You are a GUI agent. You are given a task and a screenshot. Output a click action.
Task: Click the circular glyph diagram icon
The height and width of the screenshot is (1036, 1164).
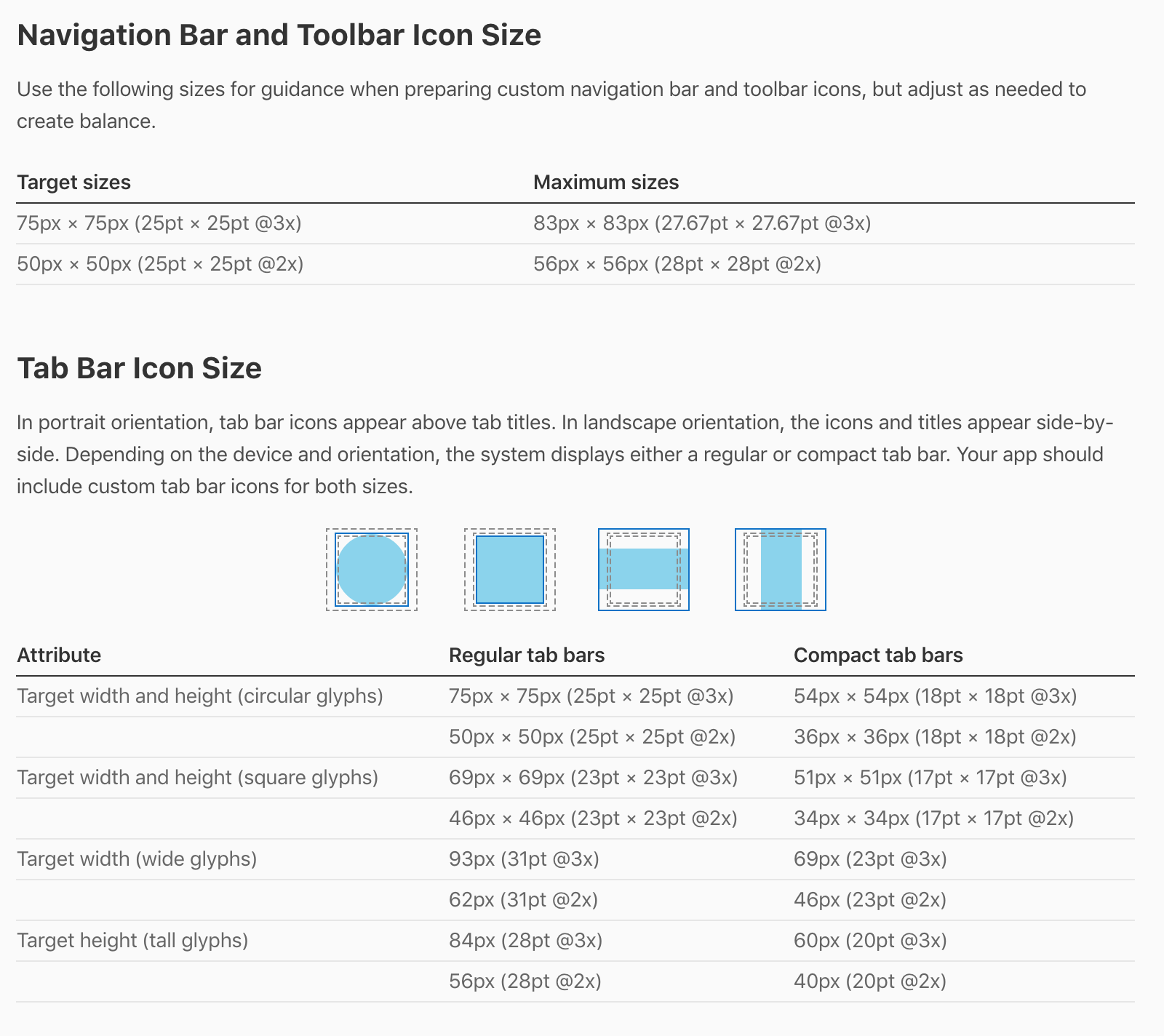(x=372, y=570)
